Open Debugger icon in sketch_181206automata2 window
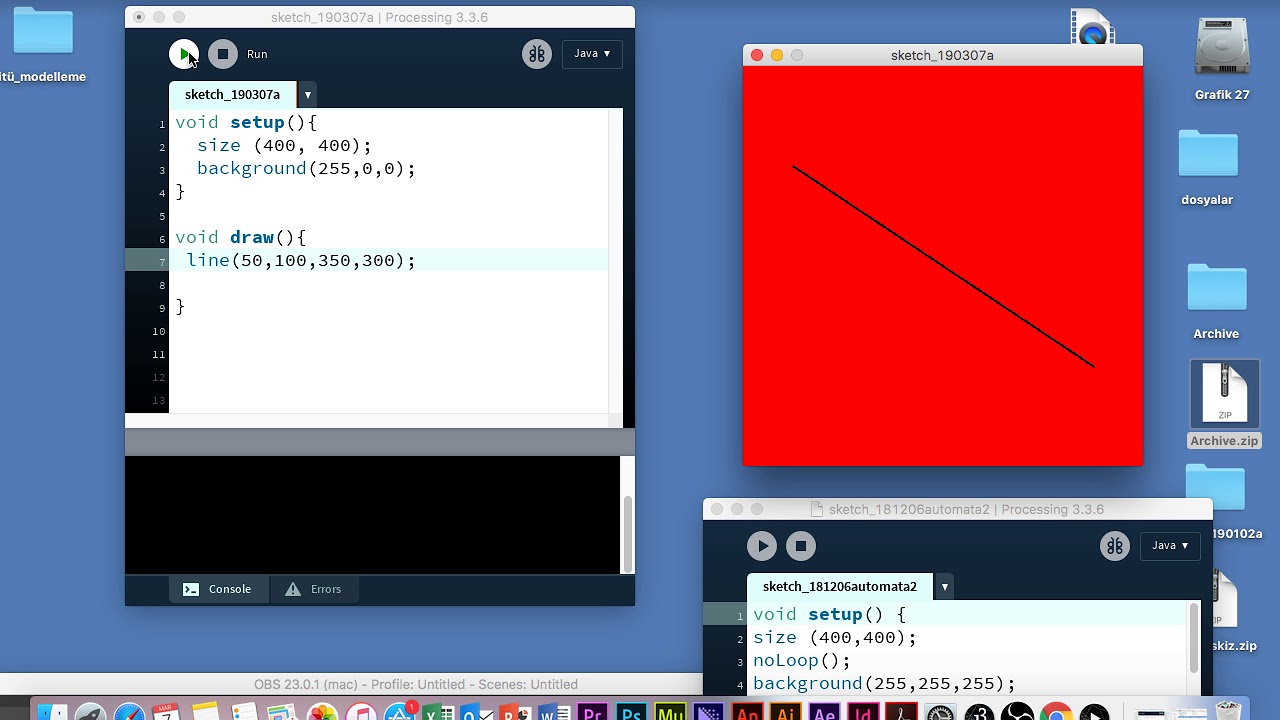Image resolution: width=1280 pixels, height=720 pixels. click(1115, 546)
